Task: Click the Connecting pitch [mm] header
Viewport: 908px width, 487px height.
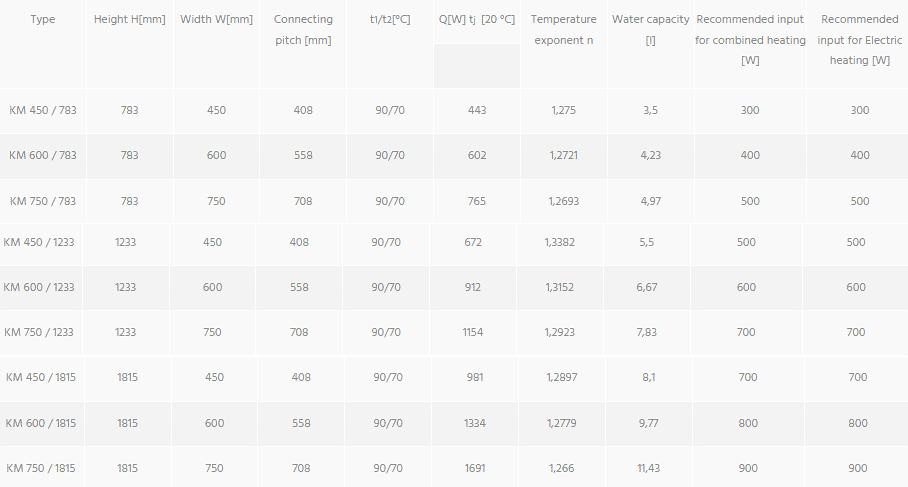Action: tap(303, 30)
